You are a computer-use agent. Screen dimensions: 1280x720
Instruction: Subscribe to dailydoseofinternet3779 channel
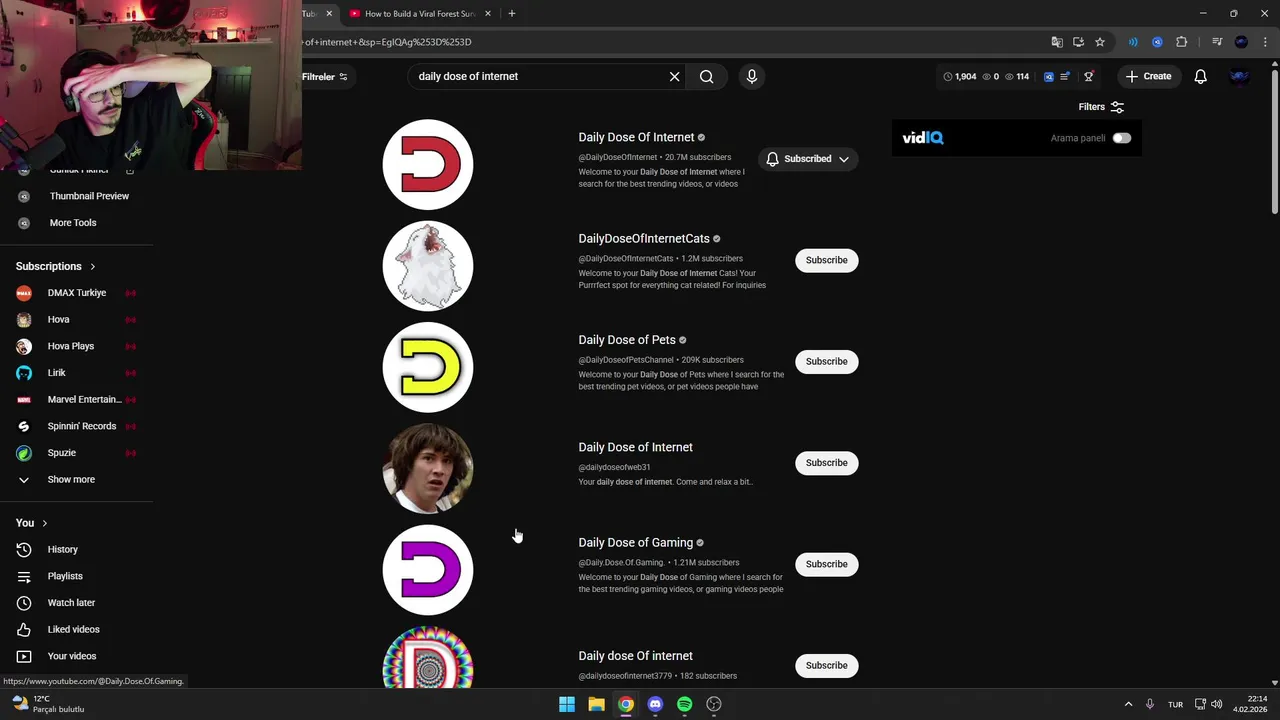pos(826,665)
